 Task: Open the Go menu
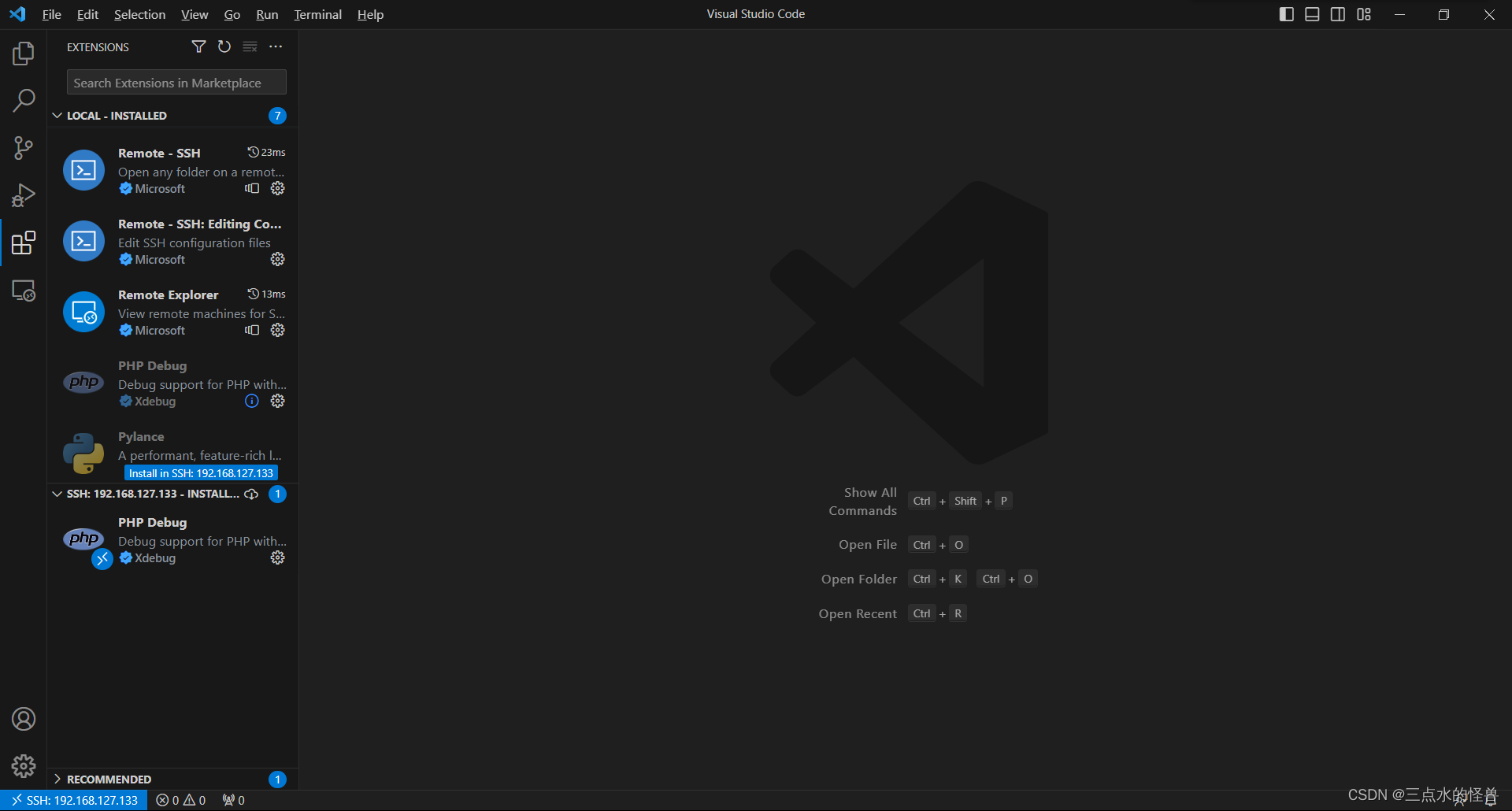(x=232, y=14)
